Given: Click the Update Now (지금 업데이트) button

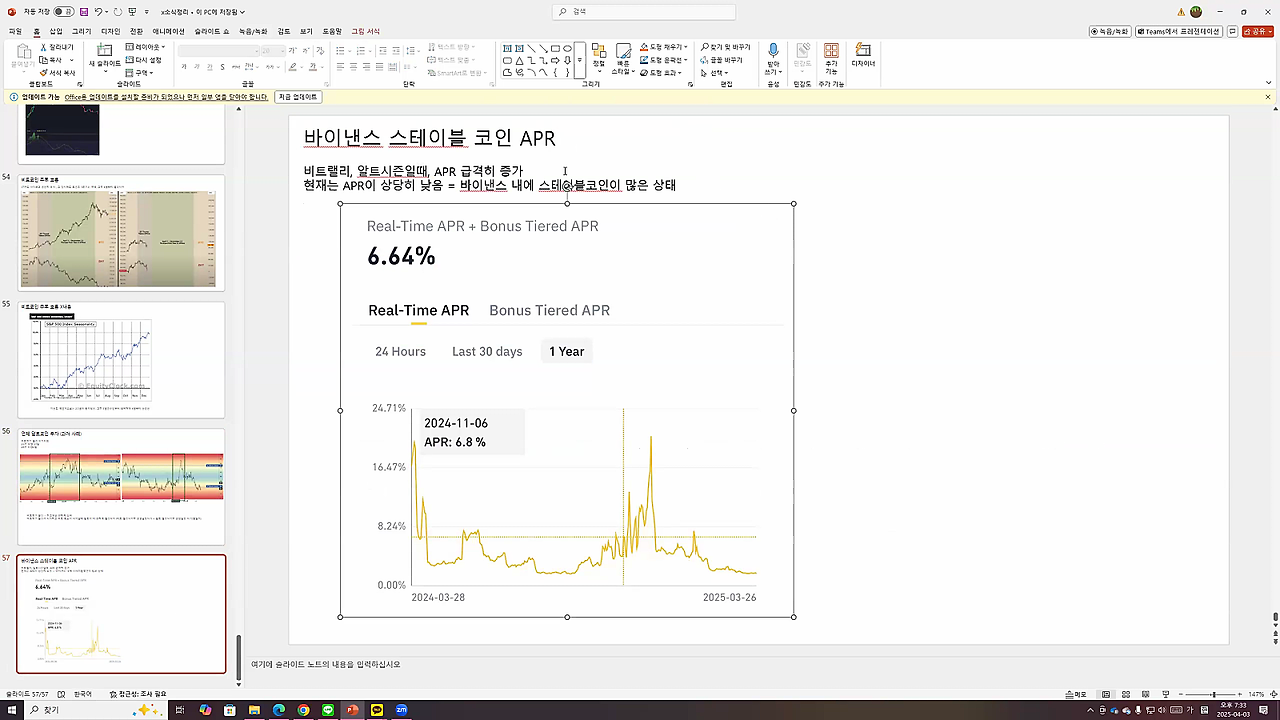Looking at the screenshot, I should point(297,97).
